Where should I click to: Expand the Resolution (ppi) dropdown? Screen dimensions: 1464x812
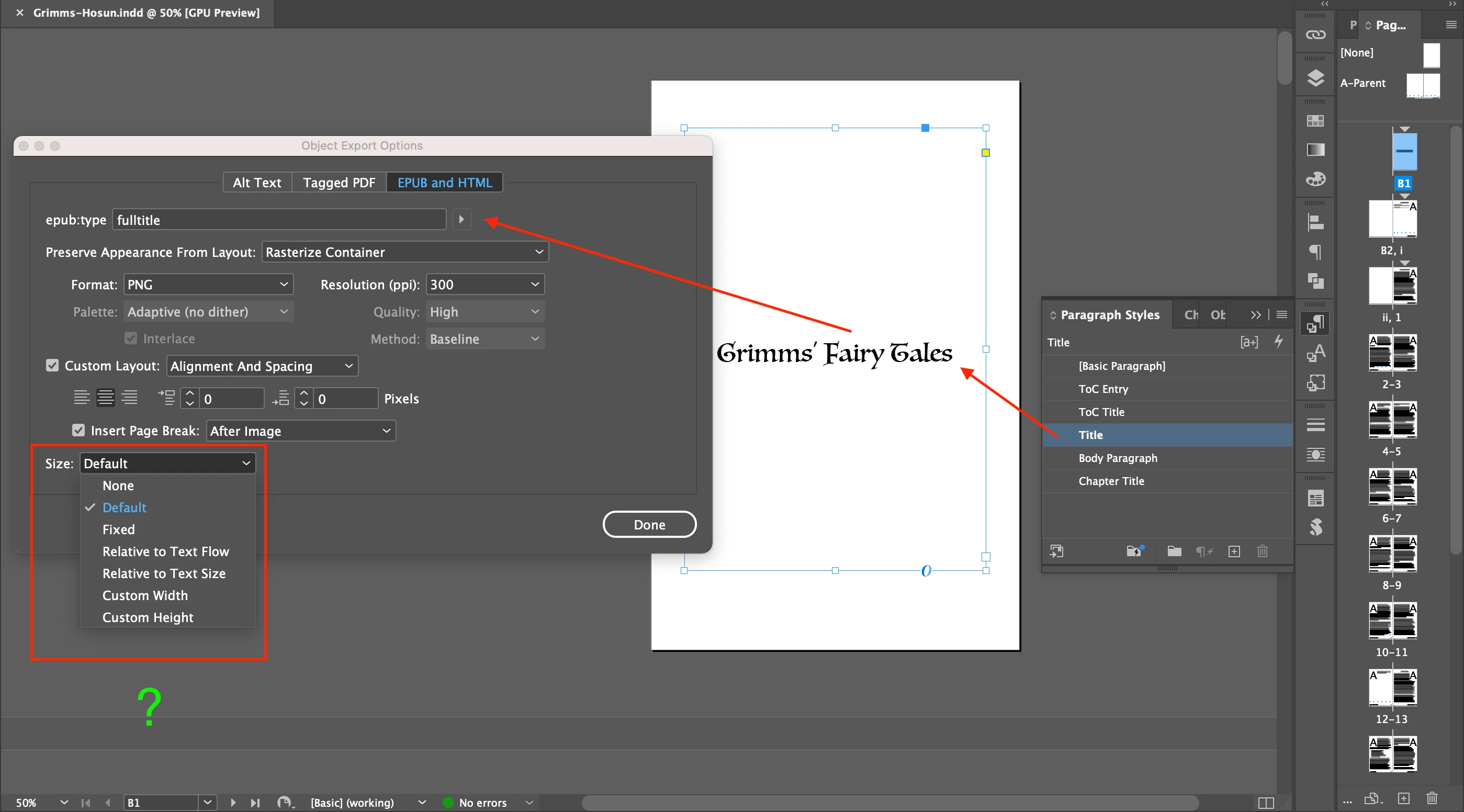pos(484,284)
